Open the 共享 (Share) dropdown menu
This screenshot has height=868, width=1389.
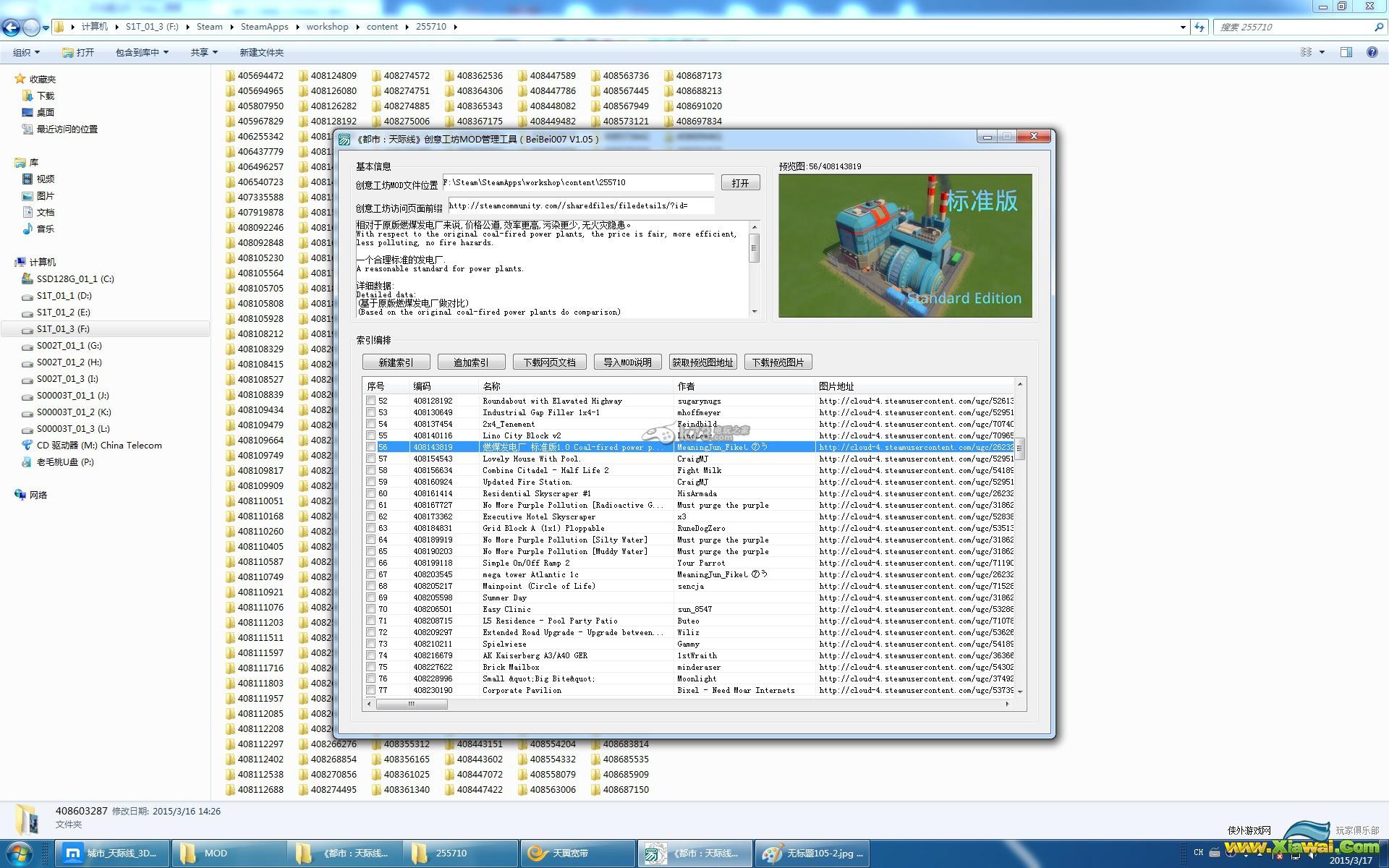[205, 52]
